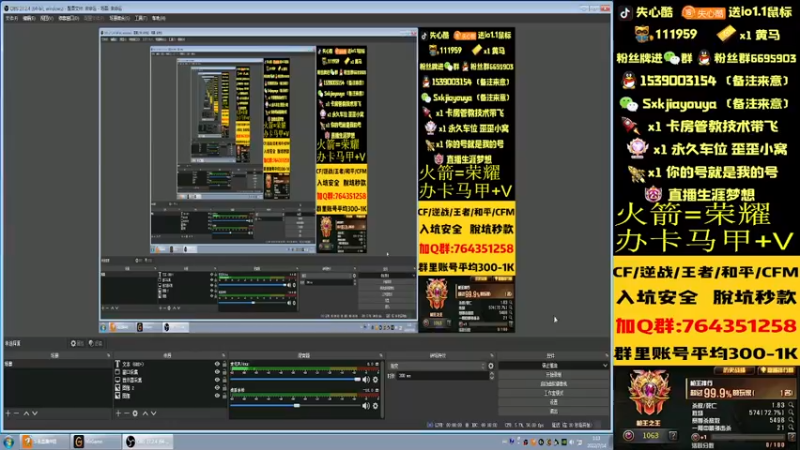Image resolution: width=800 pixels, height=450 pixels.
Task: Open settings gear of second audio mixer channel
Action: (x=376, y=406)
